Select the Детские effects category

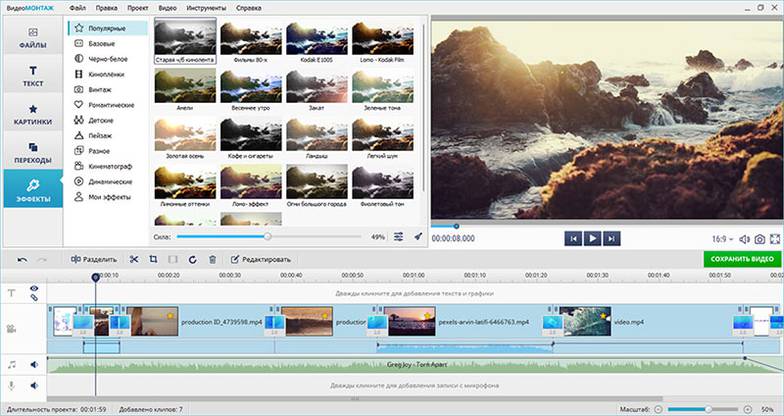(x=108, y=120)
